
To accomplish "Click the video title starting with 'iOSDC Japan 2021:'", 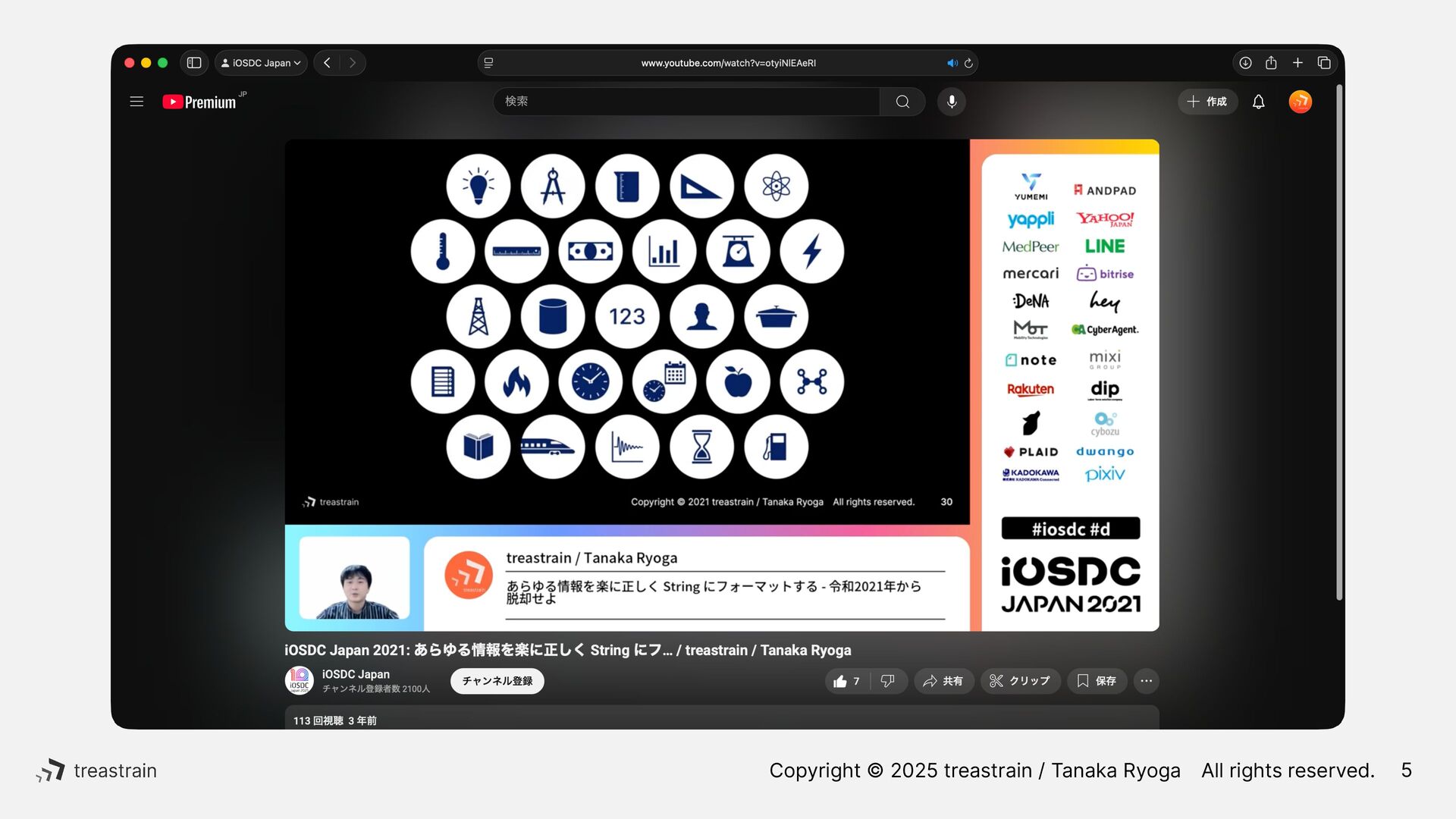I will coord(568,650).
